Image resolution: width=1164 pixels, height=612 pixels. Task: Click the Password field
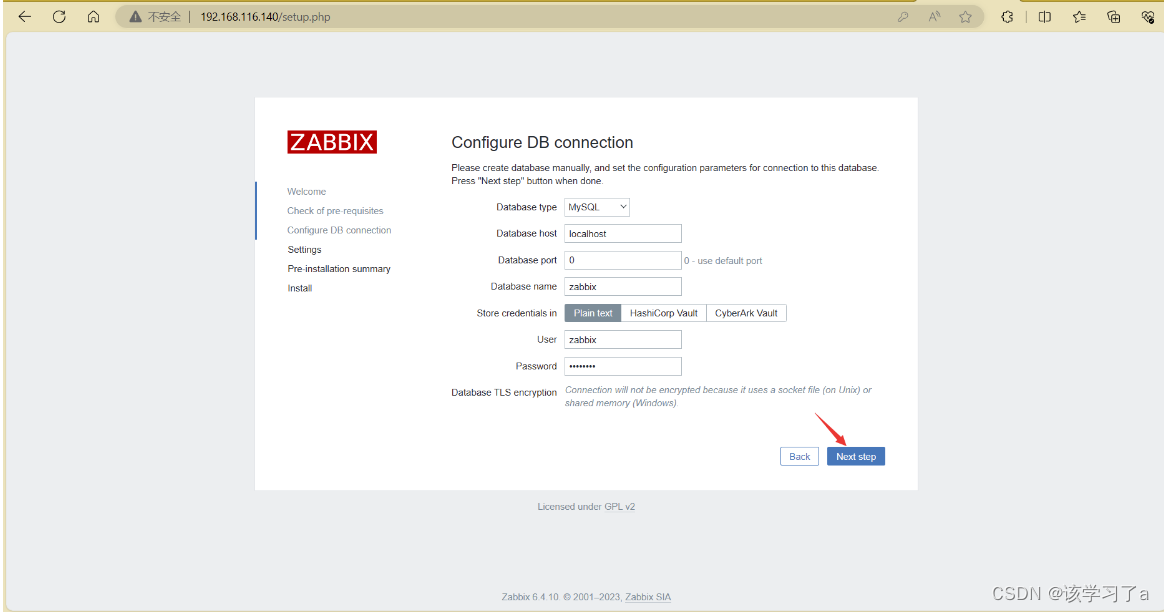(x=623, y=366)
